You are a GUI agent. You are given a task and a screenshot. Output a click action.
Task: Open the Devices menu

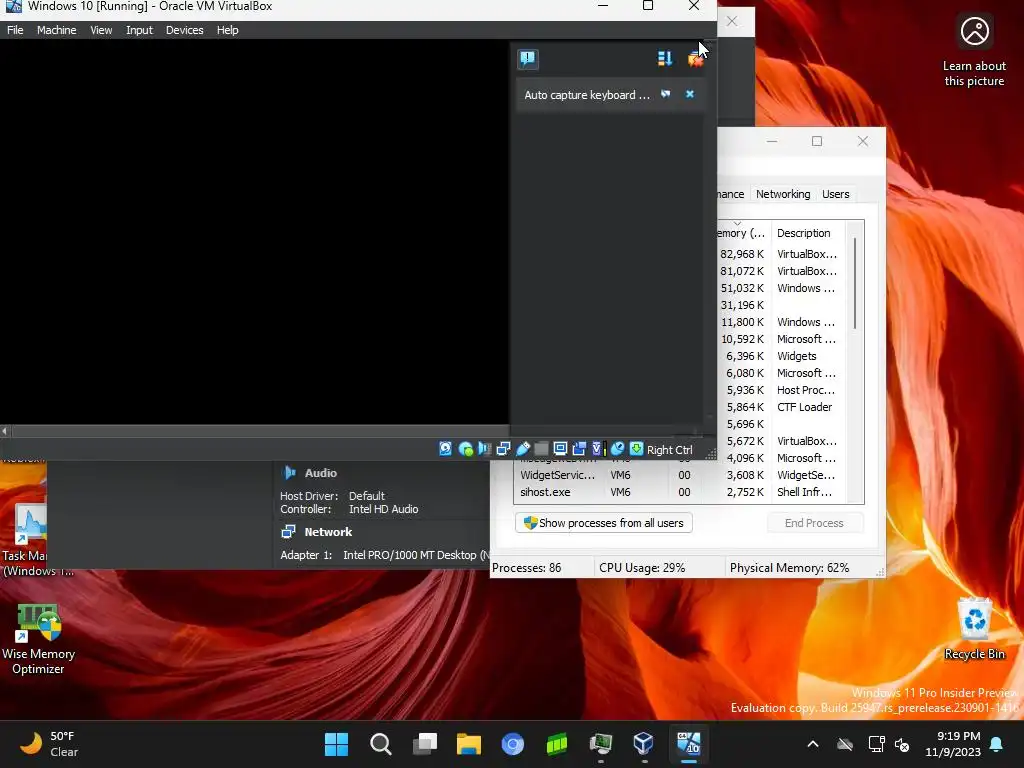pos(184,30)
